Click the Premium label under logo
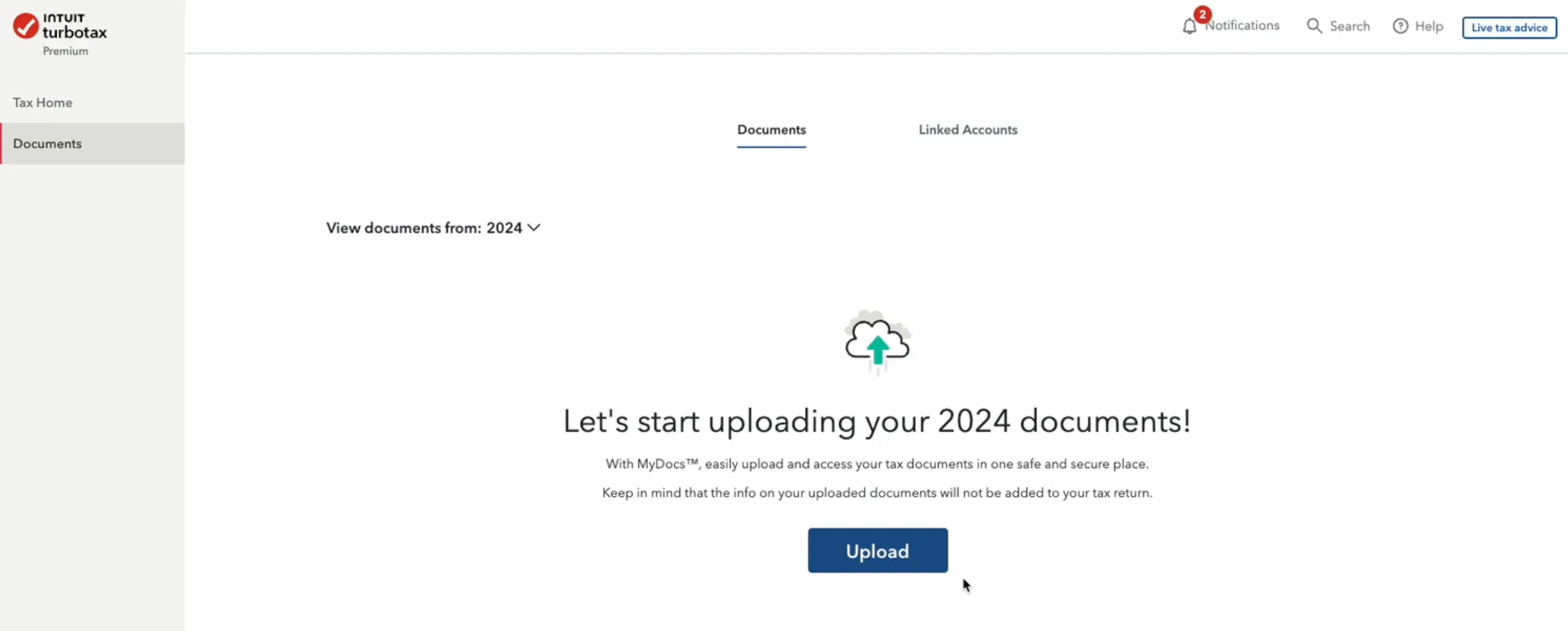Screen dimensions: 1568x631 click(66, 51)
